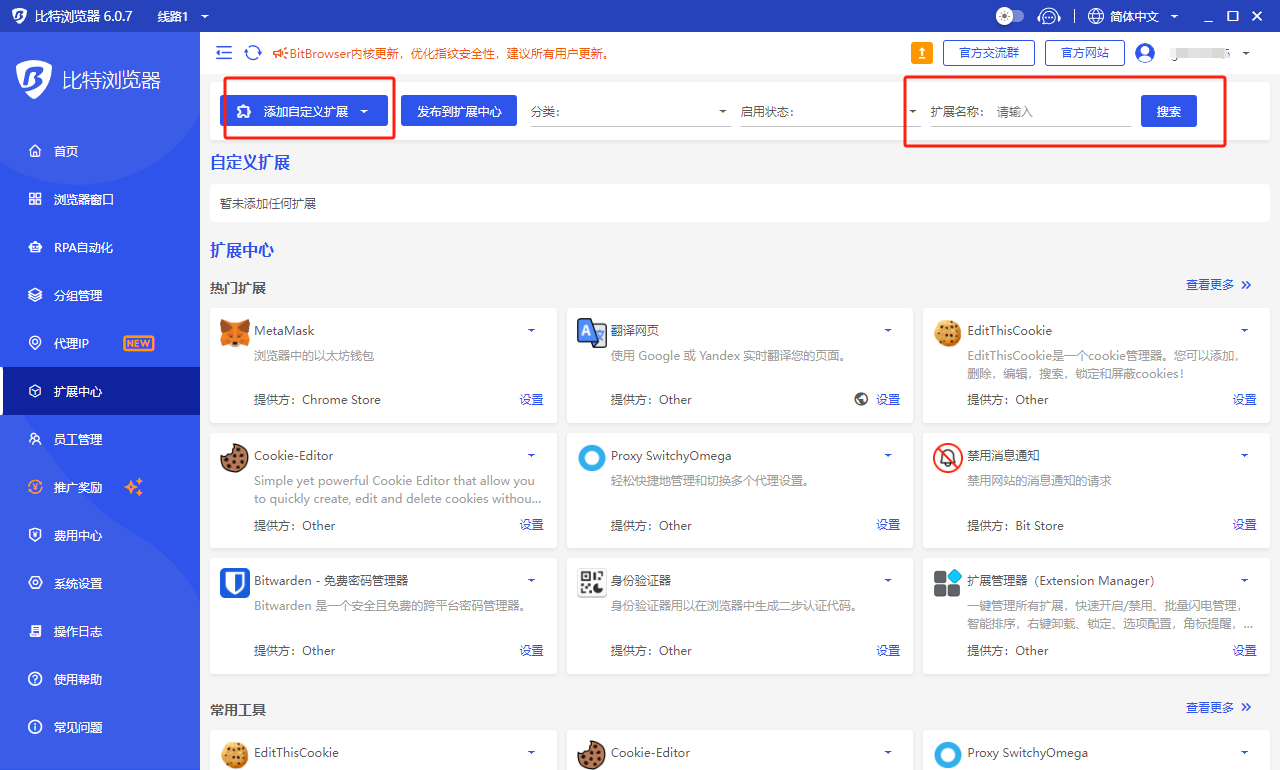This screenshot has height=770, width=1280.
Task: Expand the 身份验证器 card dropdown arrow
Action: [x=888, y=580]
